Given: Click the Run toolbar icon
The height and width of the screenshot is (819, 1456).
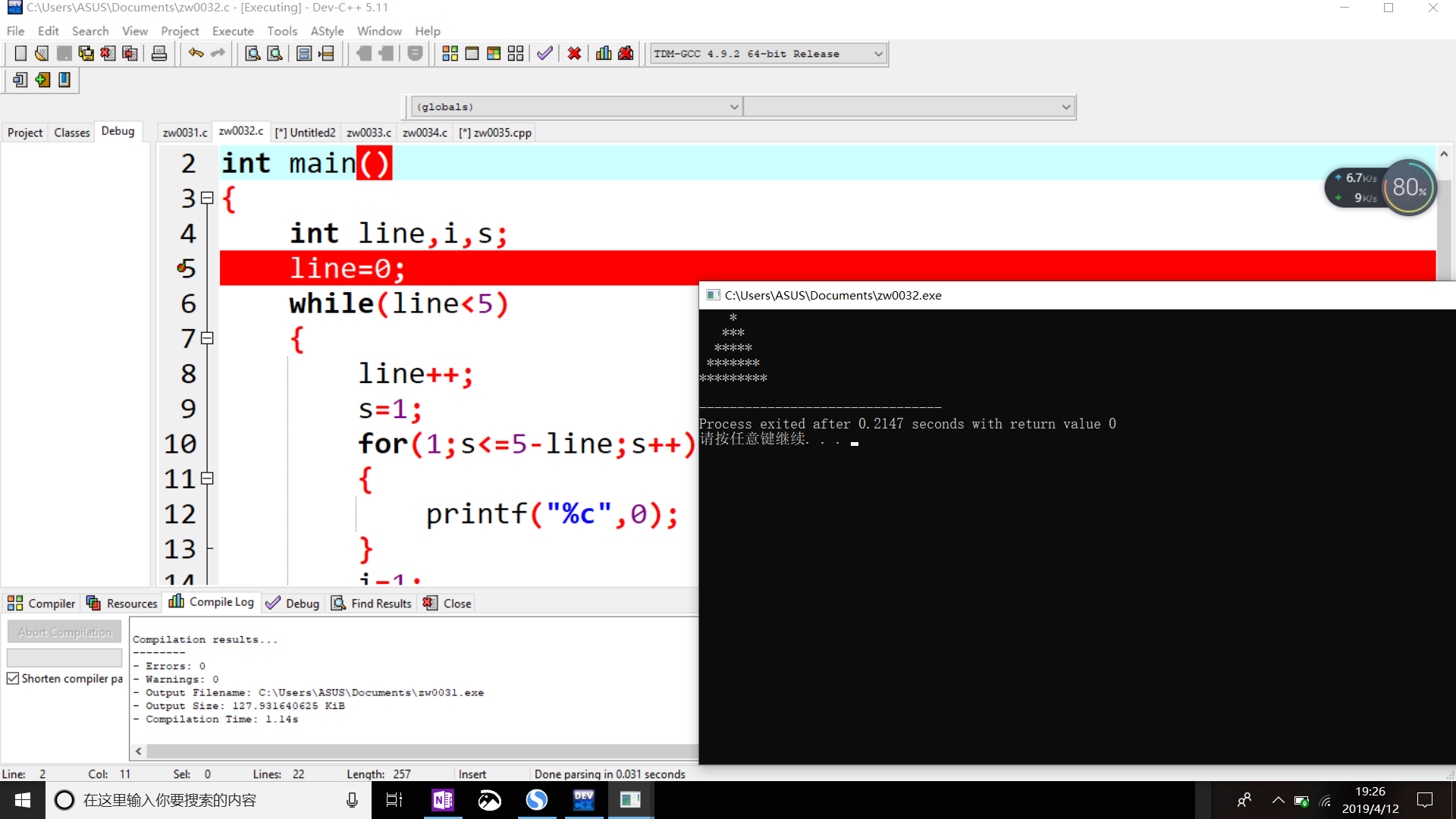Looking at the screenshot, I should point(472,54).
